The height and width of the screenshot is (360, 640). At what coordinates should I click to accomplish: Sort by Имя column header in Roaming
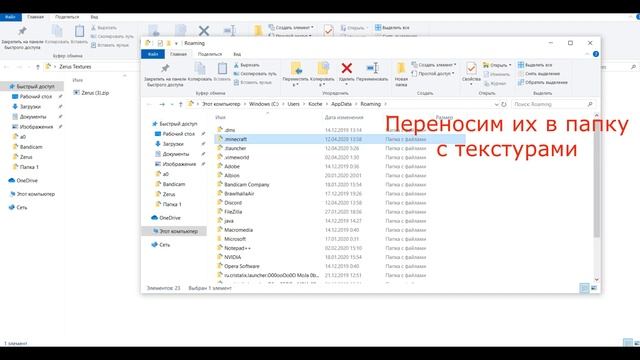click(220, 118)
